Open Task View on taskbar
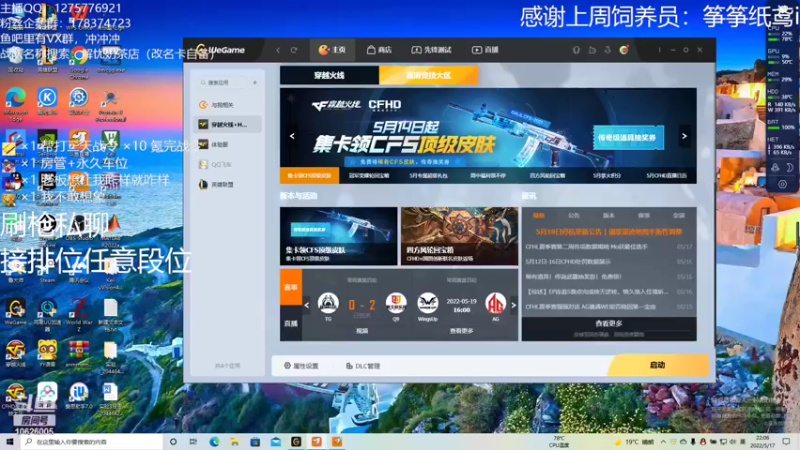This screenshot has height=450, width=800. 193,442
